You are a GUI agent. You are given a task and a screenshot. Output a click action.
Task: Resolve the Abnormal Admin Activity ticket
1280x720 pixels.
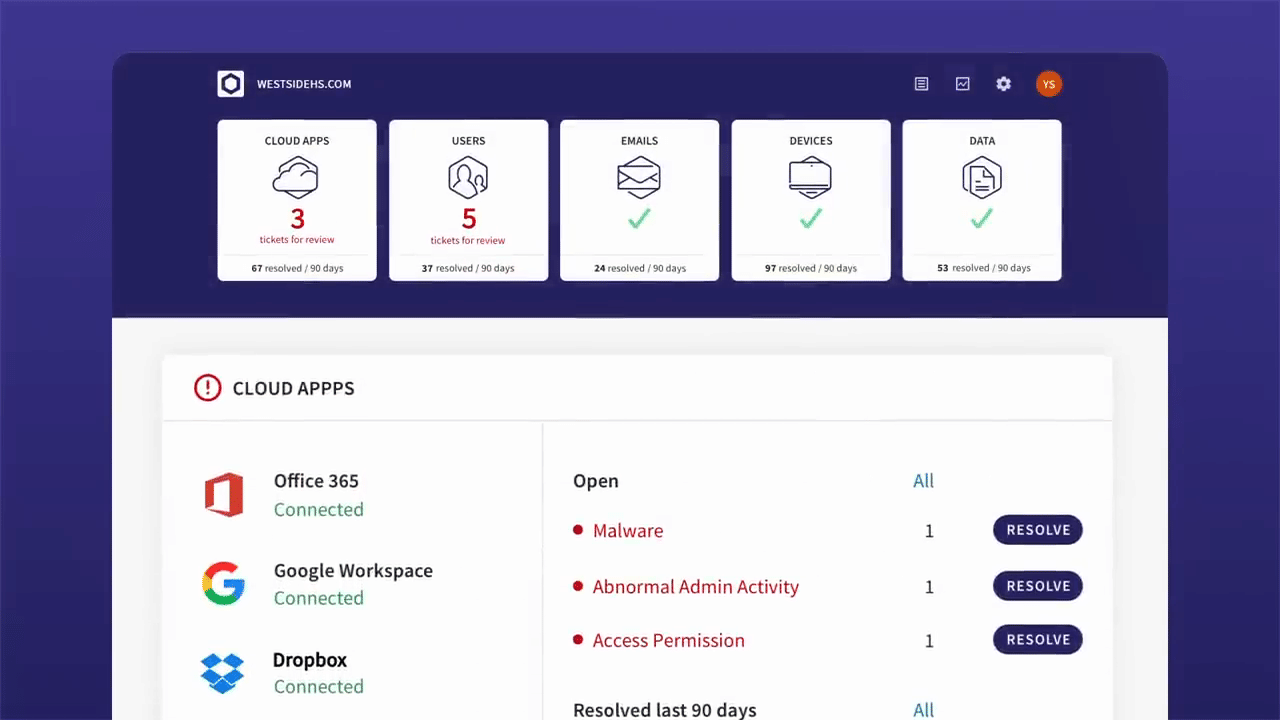[1038, 586]
